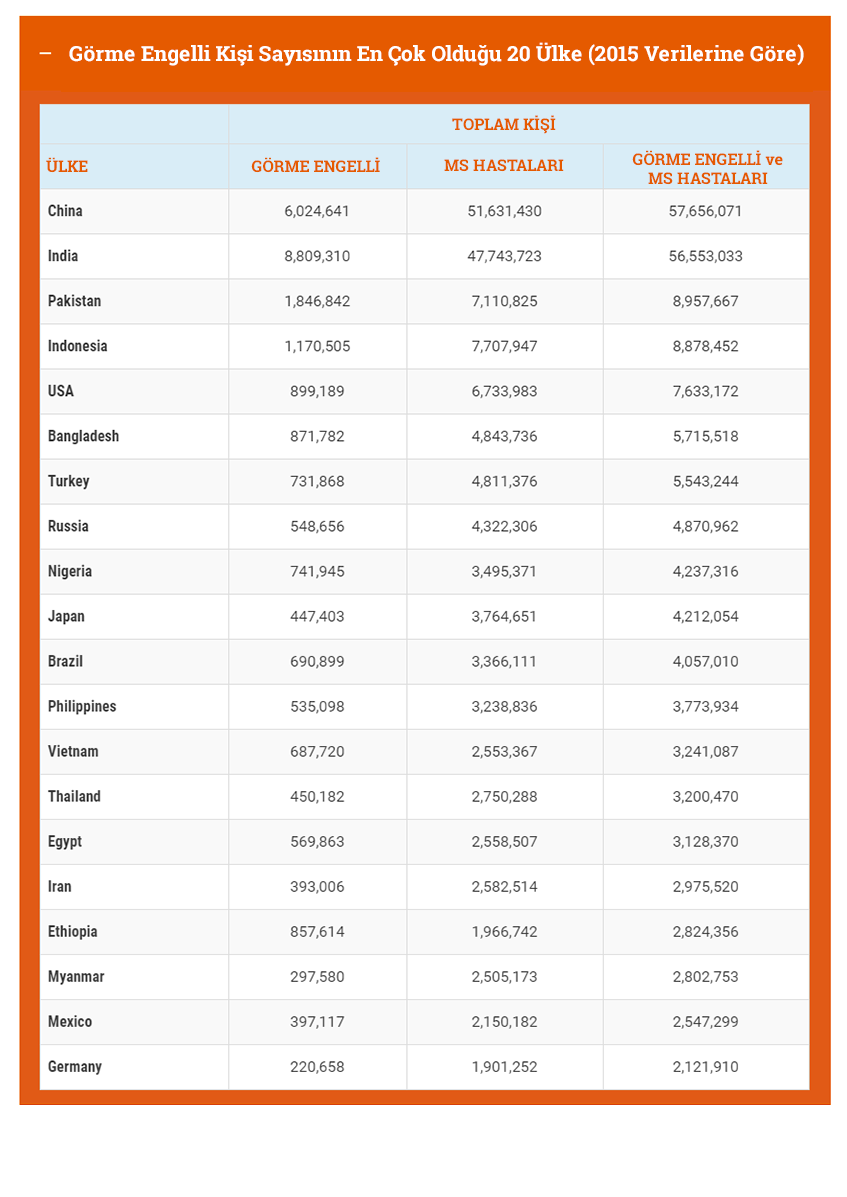Select the Philippines country cell
847x1197 pixels.
click(82, 706)
